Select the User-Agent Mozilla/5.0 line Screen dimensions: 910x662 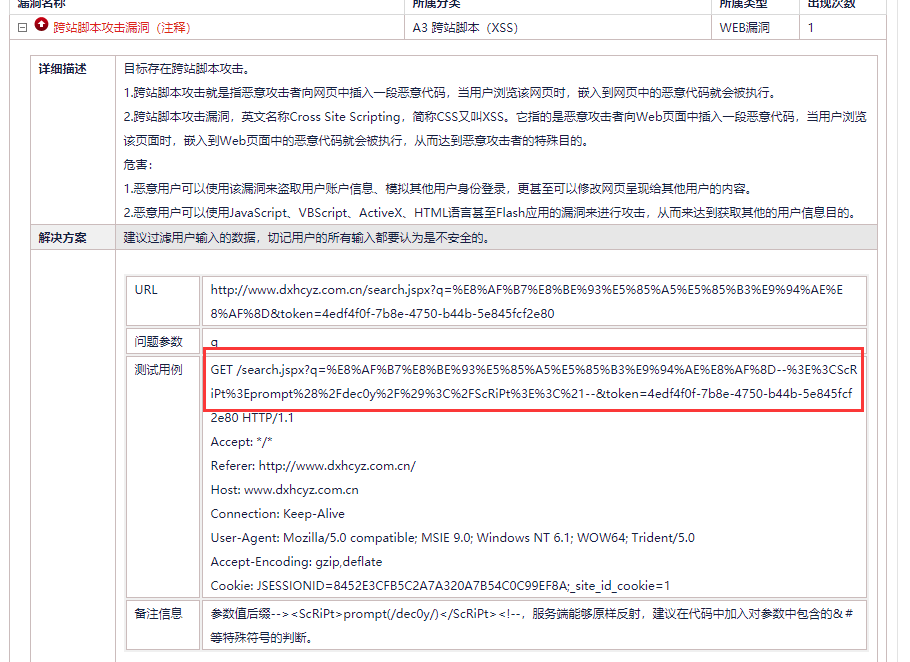click(x=453, y=537)
